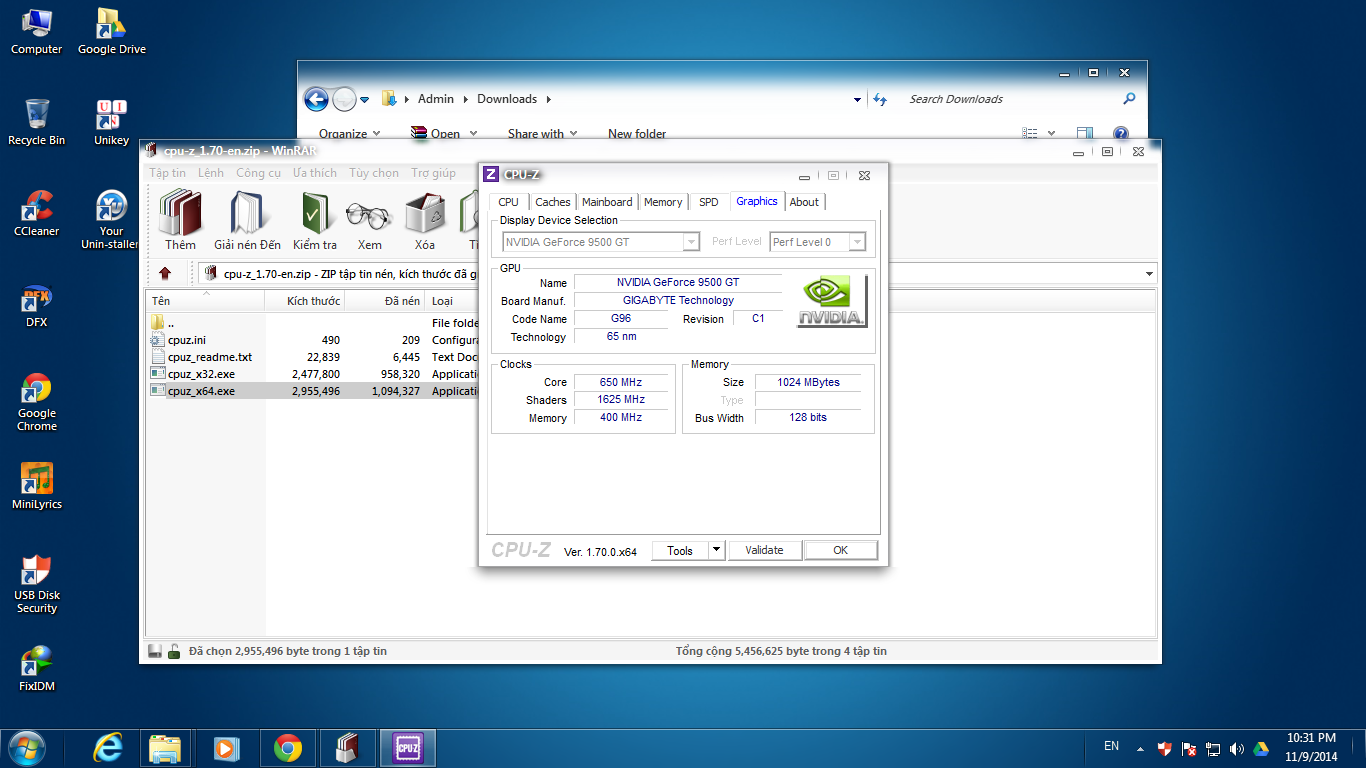Switch to WinRAR on the taskbar
Screen dimensions: 1366x768
point(347,748)
